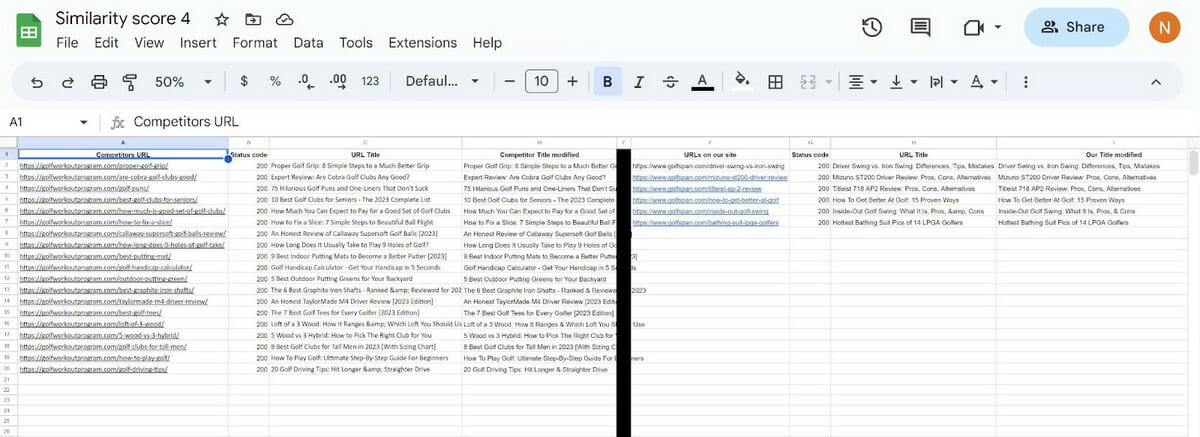Open the Data menu

click(x=308, y=43)
